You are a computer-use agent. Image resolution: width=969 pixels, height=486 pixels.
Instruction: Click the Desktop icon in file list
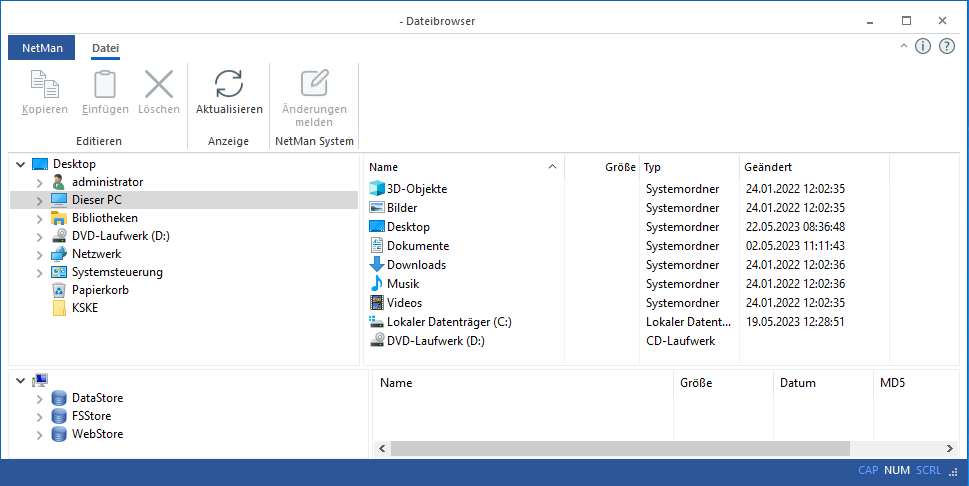(376, 227)
